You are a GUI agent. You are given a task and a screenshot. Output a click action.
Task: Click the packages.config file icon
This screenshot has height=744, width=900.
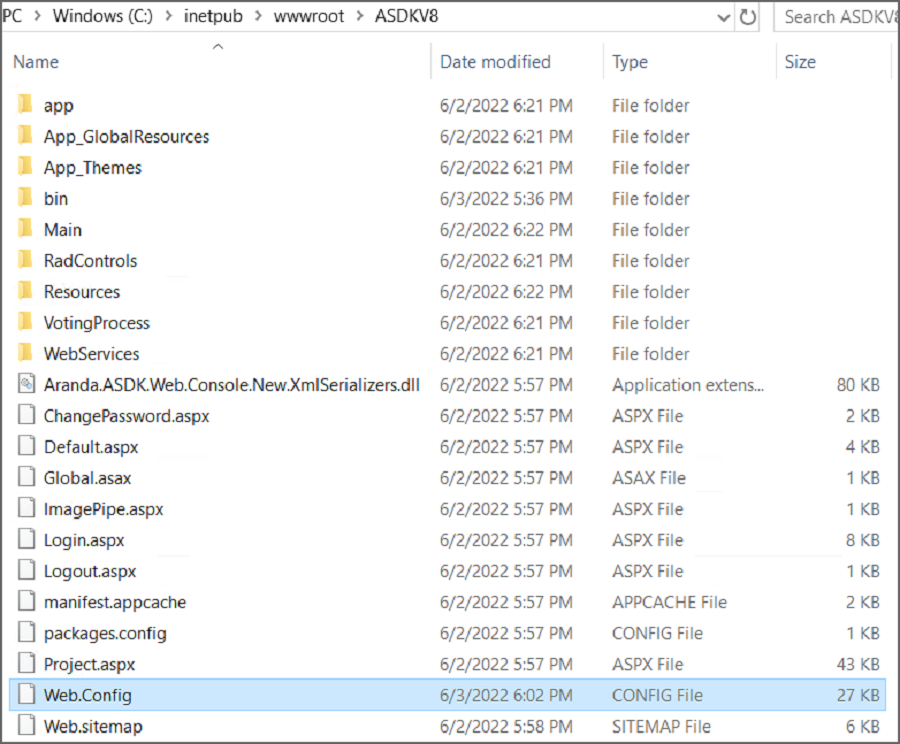pos(26,632)
